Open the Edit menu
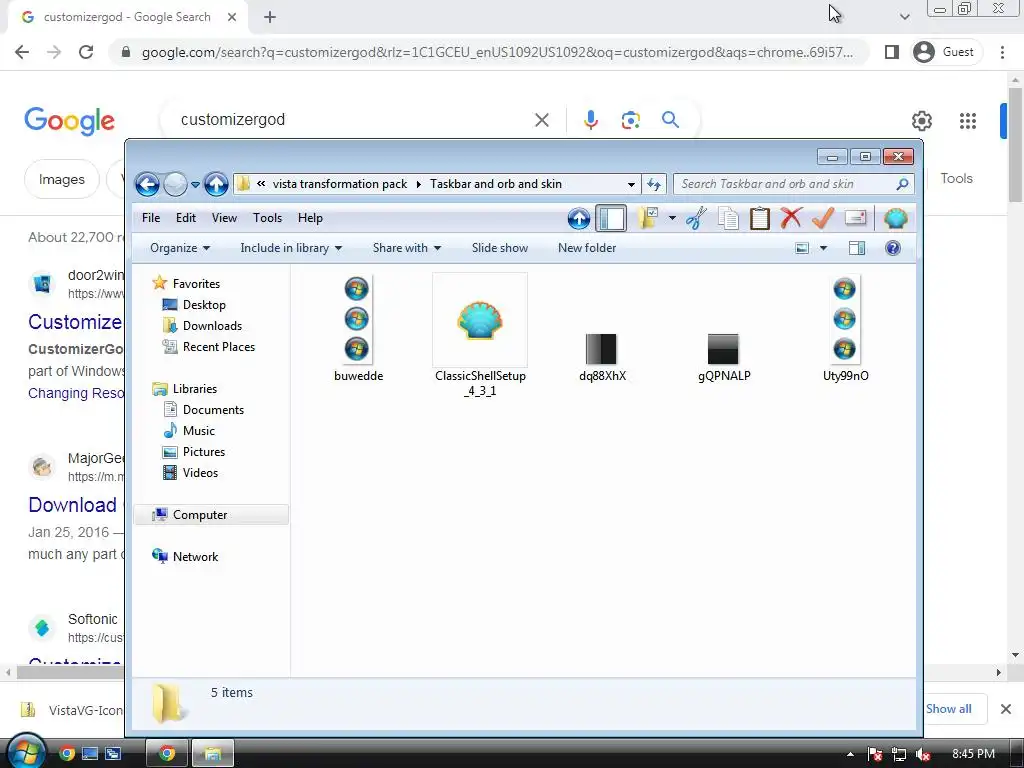The height and width of the screenshot is (768, 1024). (x=185, y=218)
